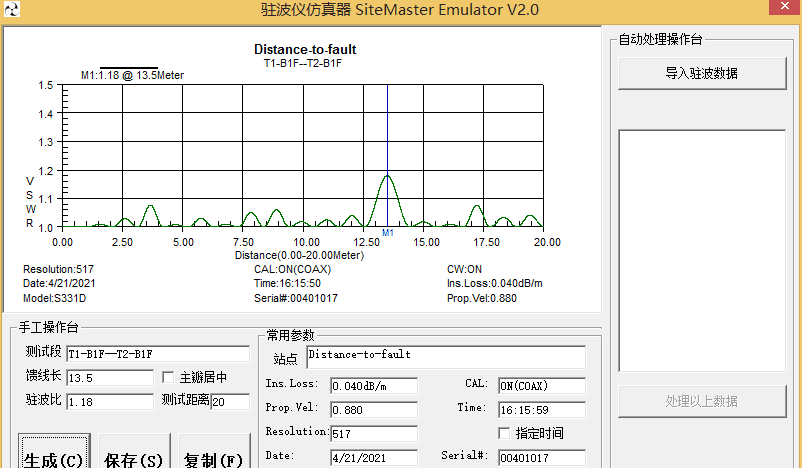Viewport: 803px width, 468px height.
Task: Click the 测试距离 test distance field
Action: coord(229,401)
